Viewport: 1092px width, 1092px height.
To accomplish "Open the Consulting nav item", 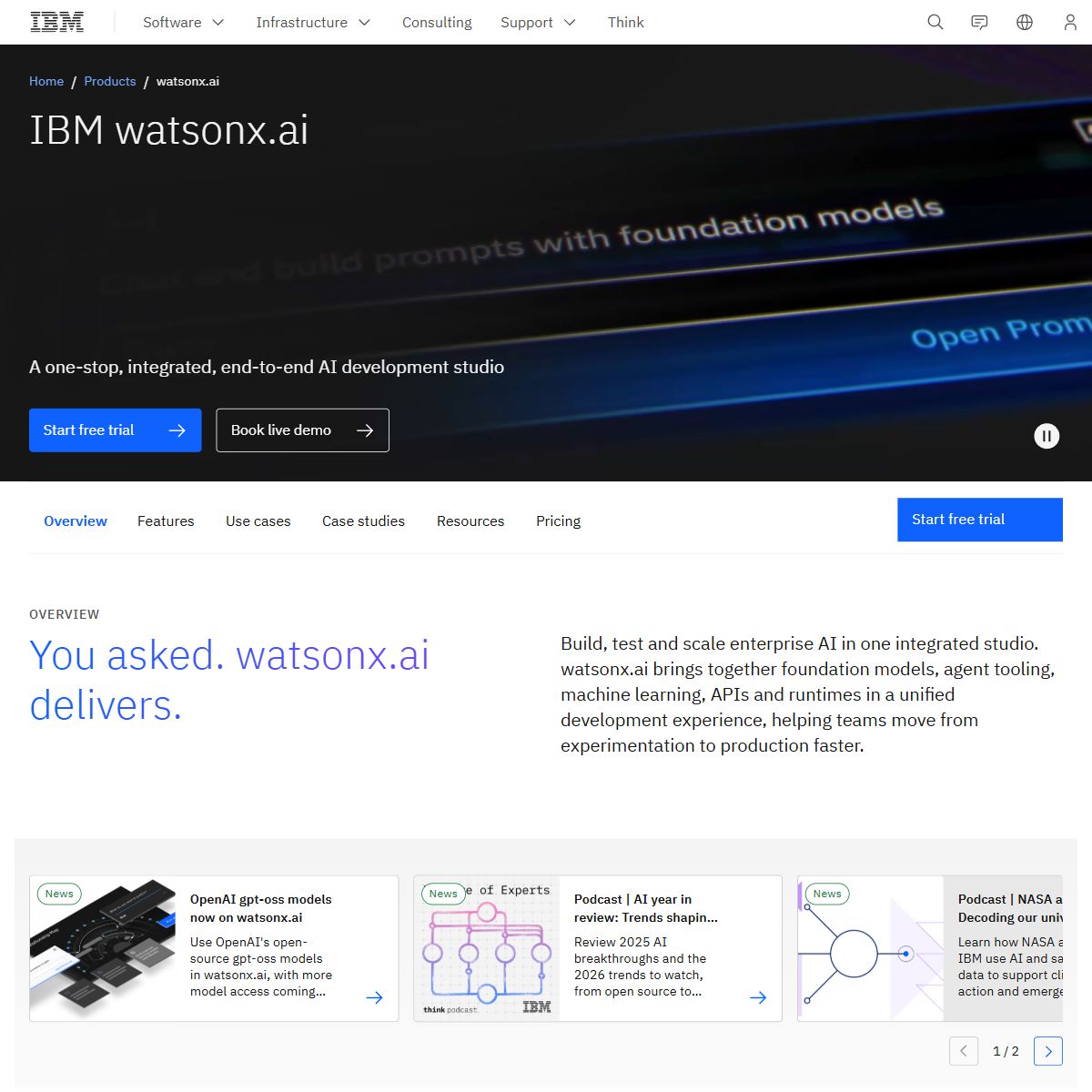I will pos(437,22).
